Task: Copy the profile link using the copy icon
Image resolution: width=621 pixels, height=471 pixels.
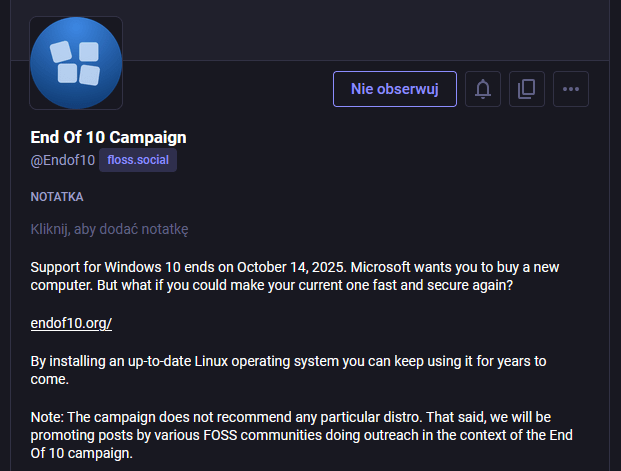Action: (x=527, y=89)
